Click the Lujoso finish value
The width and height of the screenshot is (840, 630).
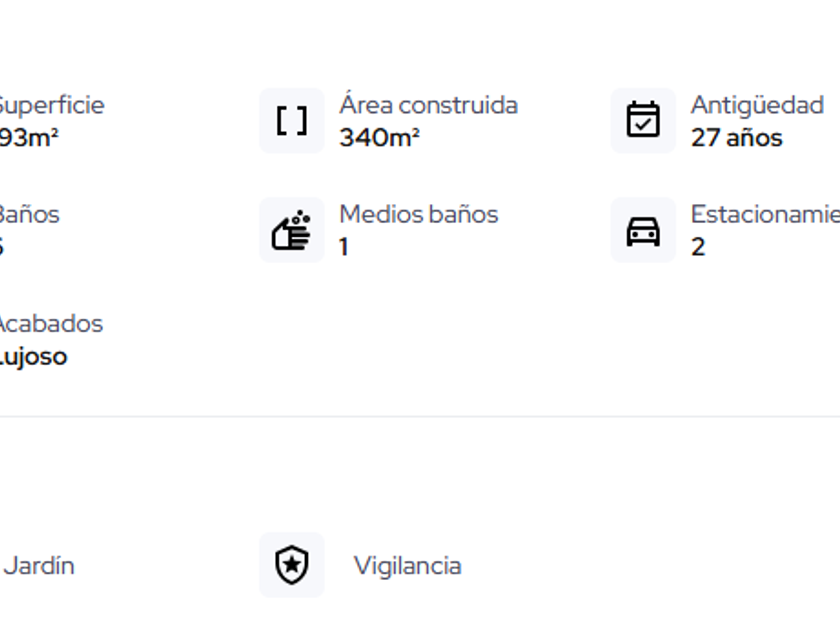pos(34,357)
